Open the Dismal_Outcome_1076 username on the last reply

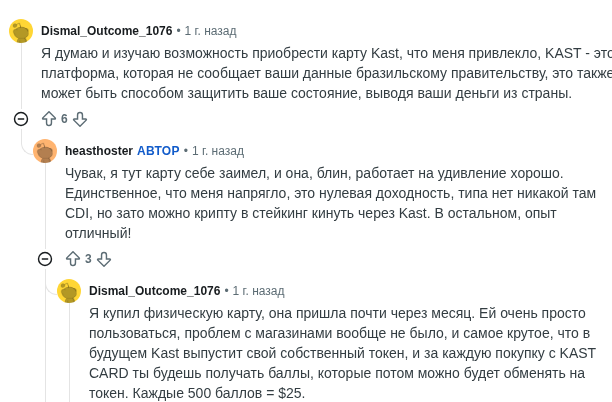click(x=154, y=291)
